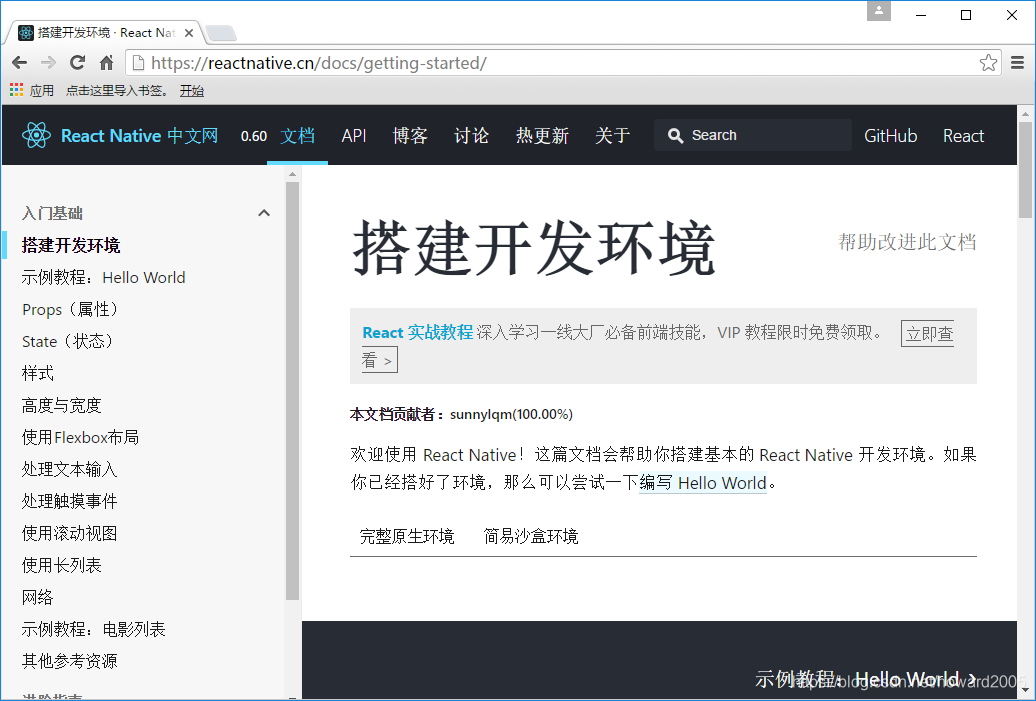Open 使用Flexbox布局 in sidebar
This screenshot has width=1036, height=701.
pos(80,437)
